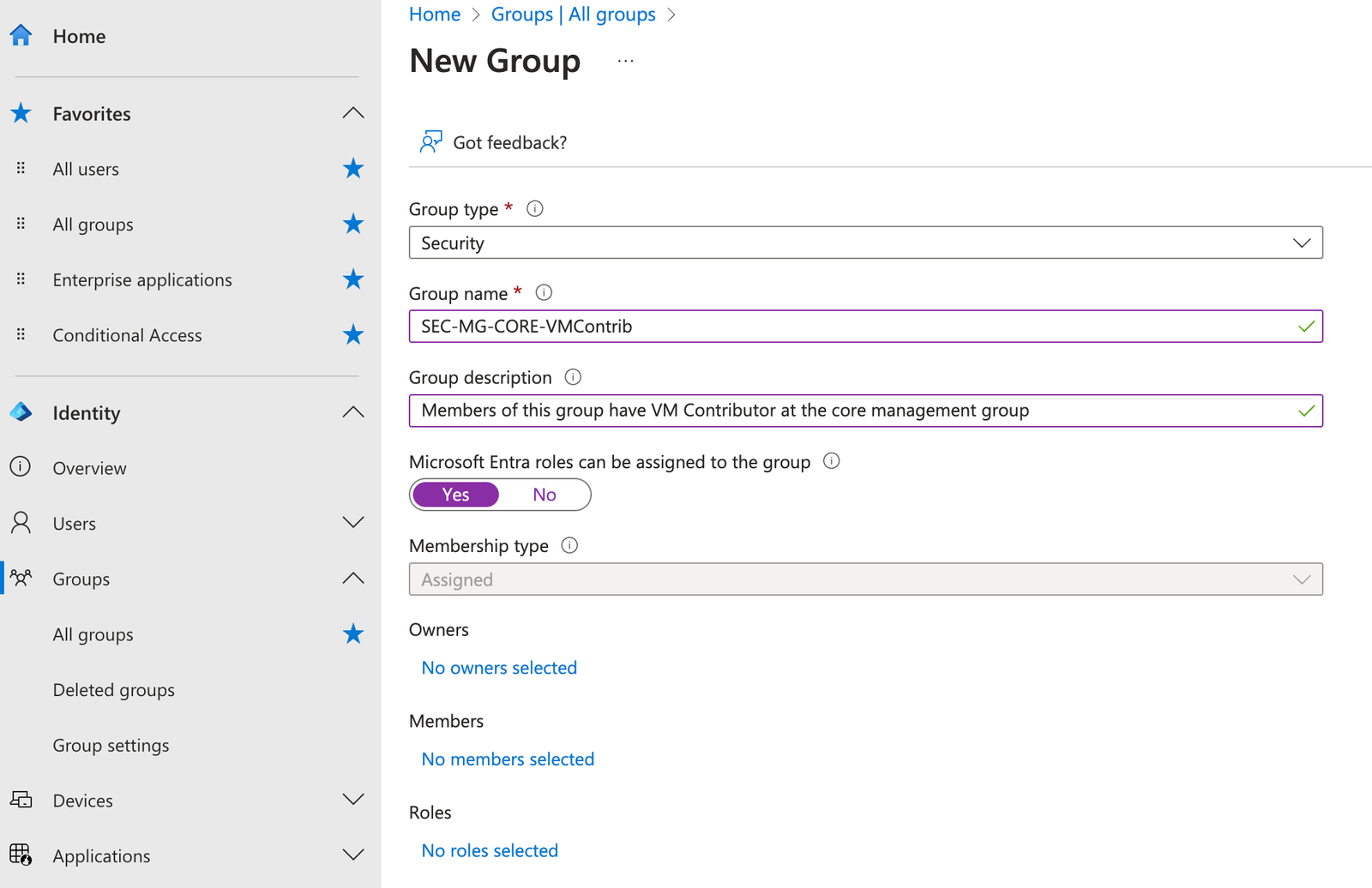
Task: Expand the Applications section
Action: [x=353, y=855]
